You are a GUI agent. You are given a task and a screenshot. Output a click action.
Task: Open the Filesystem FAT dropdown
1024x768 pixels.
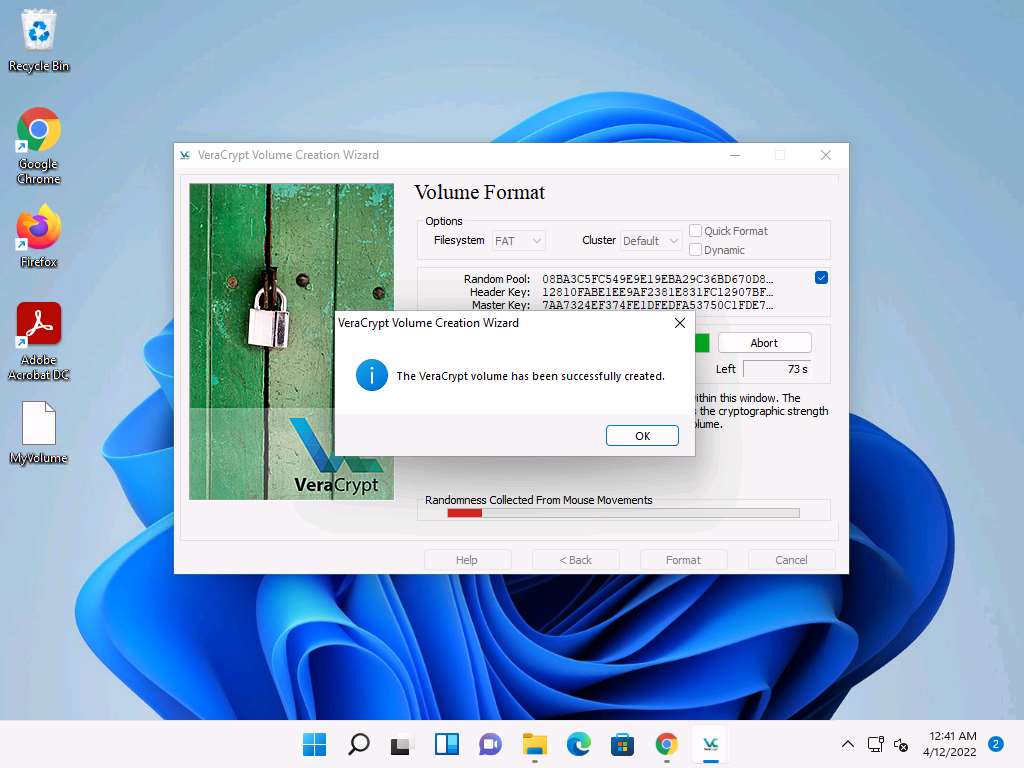[x=519, y=241]
